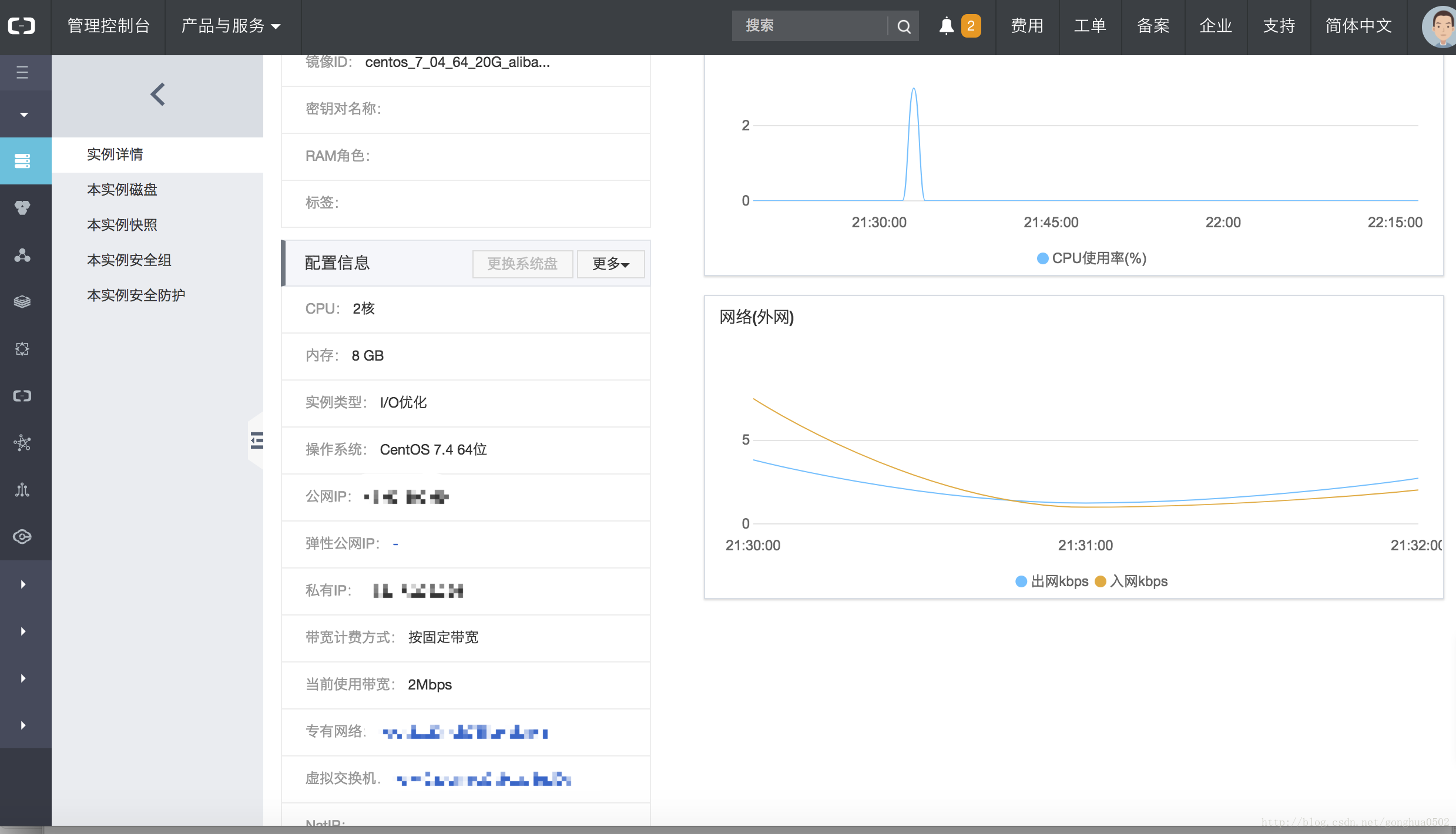Open the hamburger menu in the sidebar
This screenshot has height=834, width=1456.
point(22,72)
